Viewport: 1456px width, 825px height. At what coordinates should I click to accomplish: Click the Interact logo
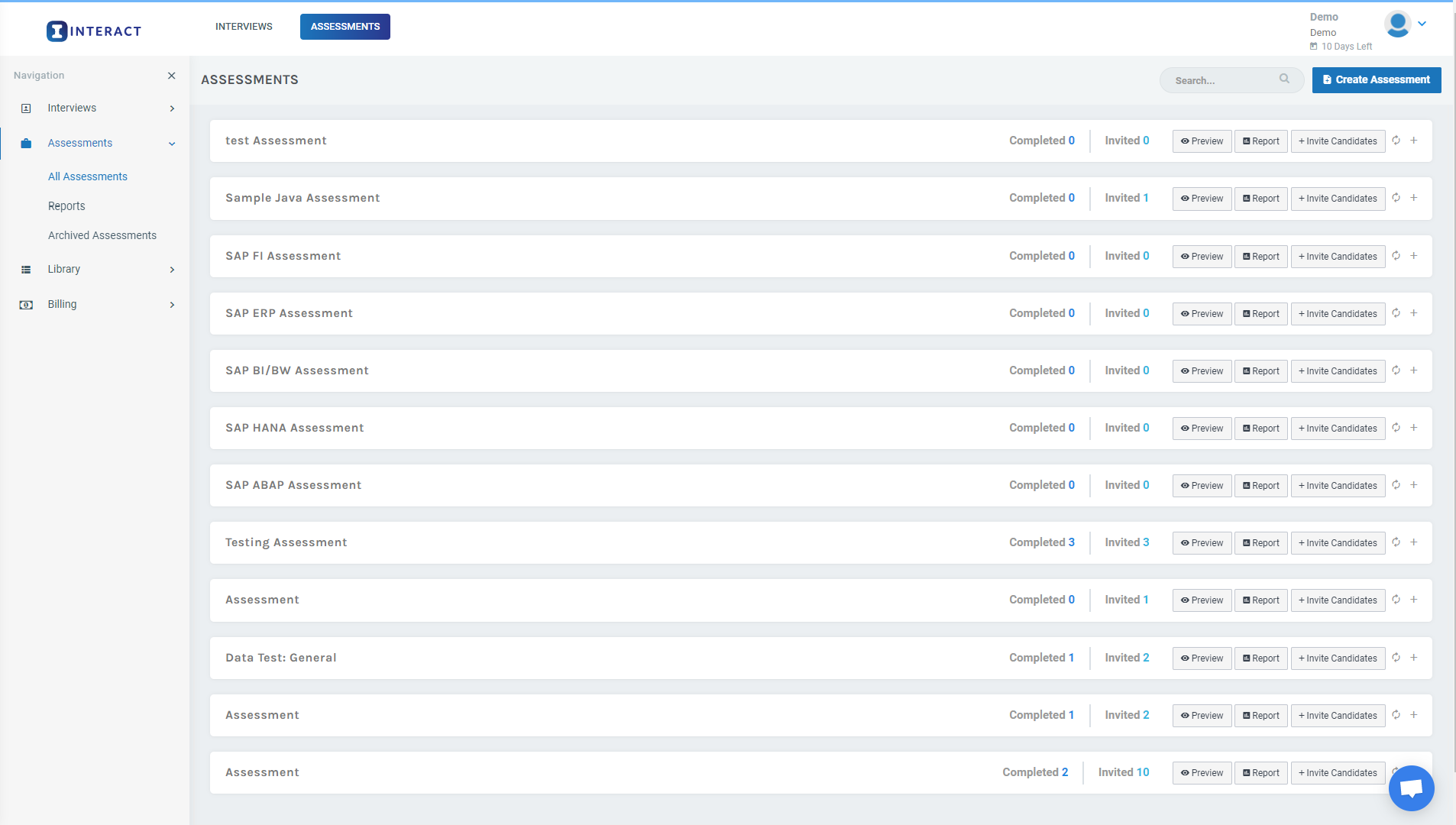[94, 31]
